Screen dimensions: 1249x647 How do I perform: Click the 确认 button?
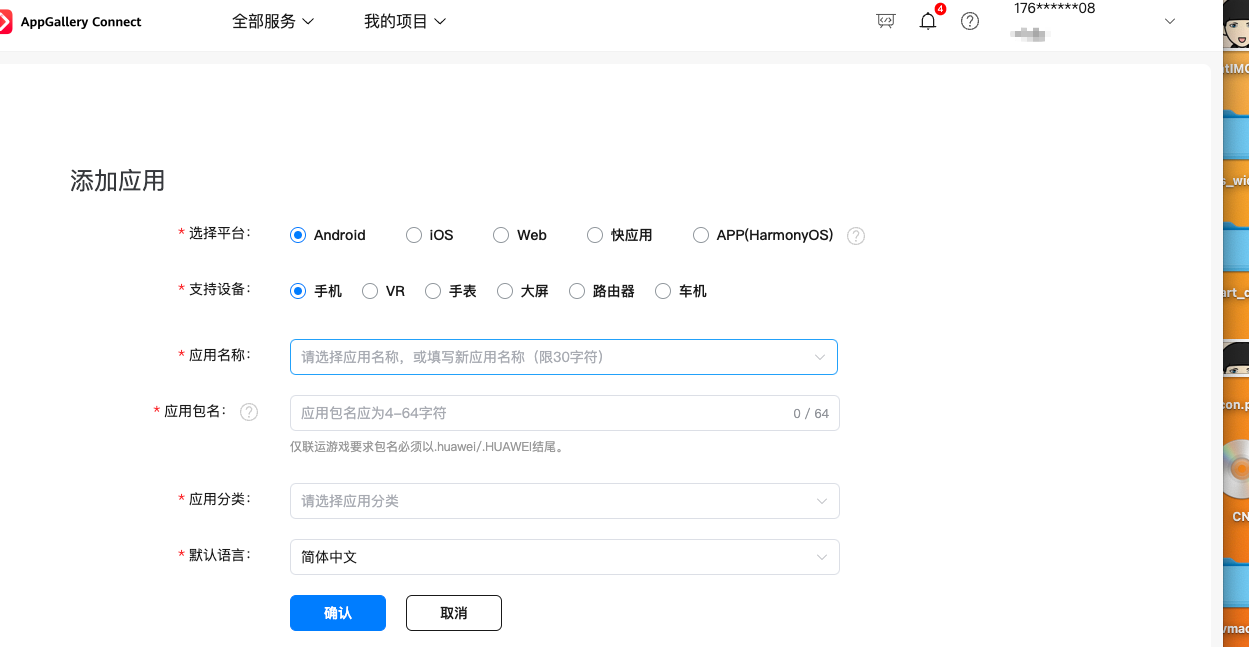(x=337, y=613)
